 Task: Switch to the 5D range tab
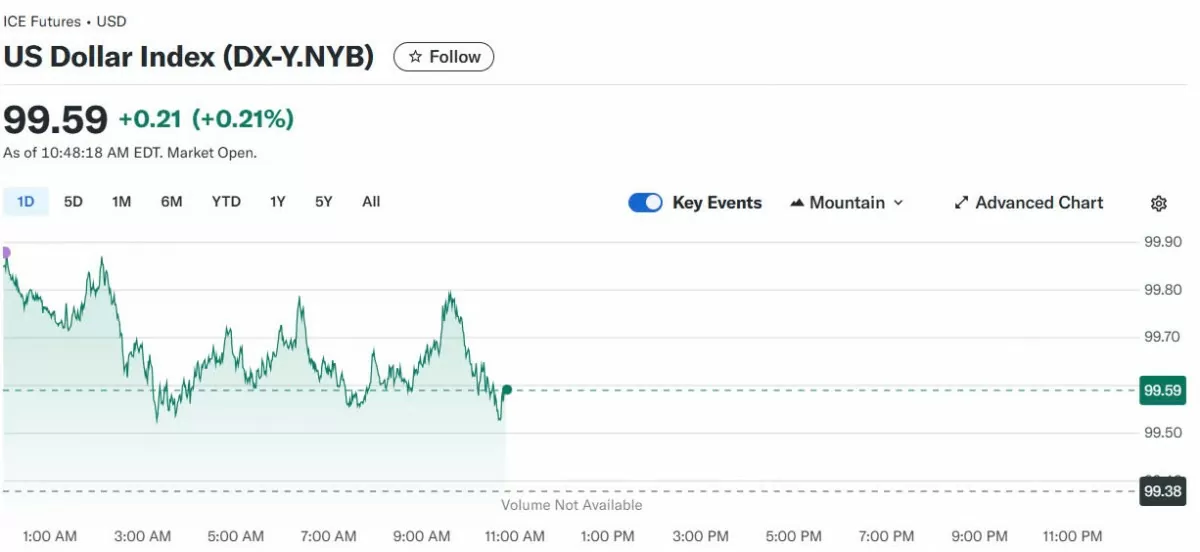point(73,202)
